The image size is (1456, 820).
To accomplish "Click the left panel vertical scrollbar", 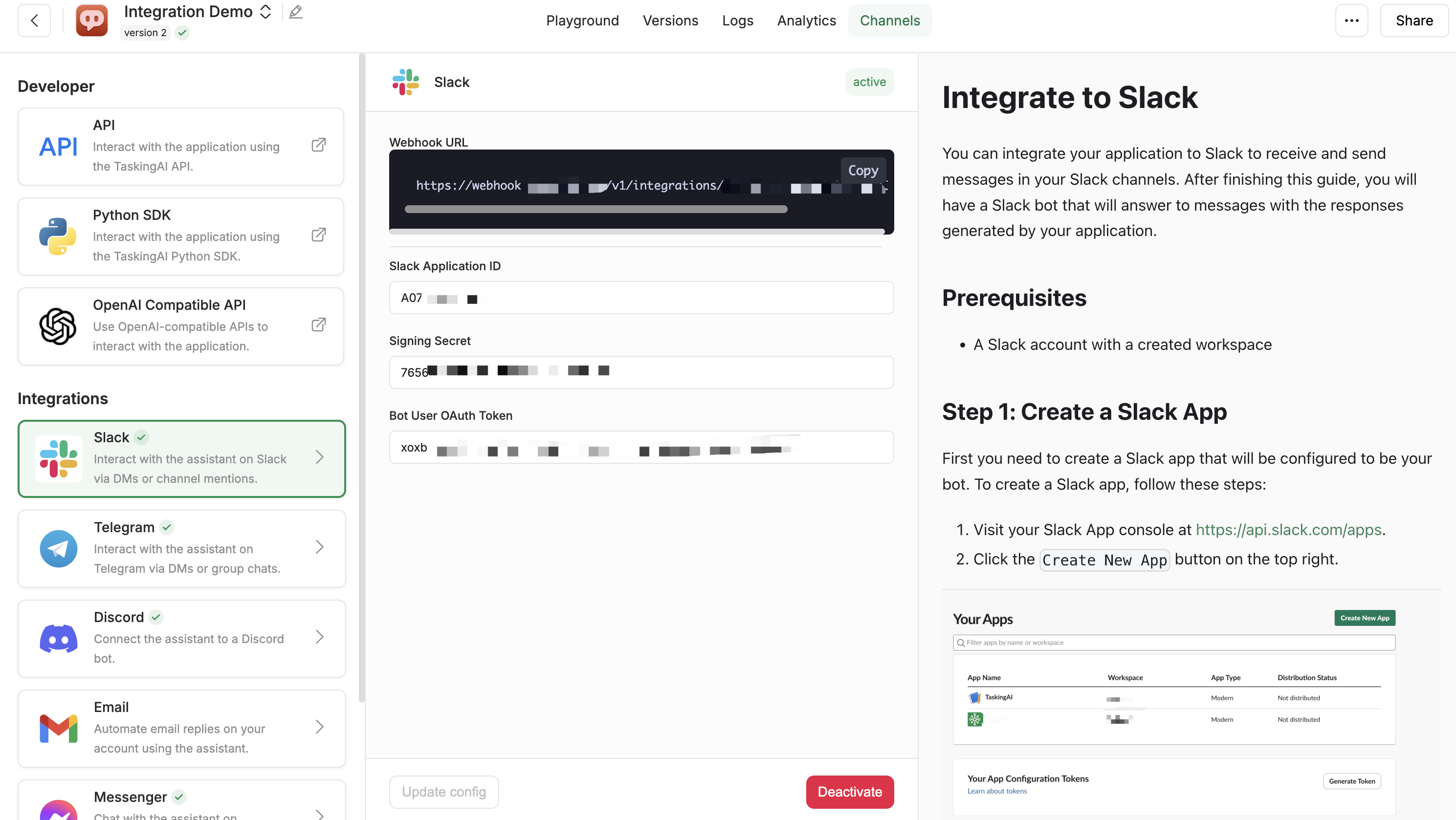I will [362, 379].
